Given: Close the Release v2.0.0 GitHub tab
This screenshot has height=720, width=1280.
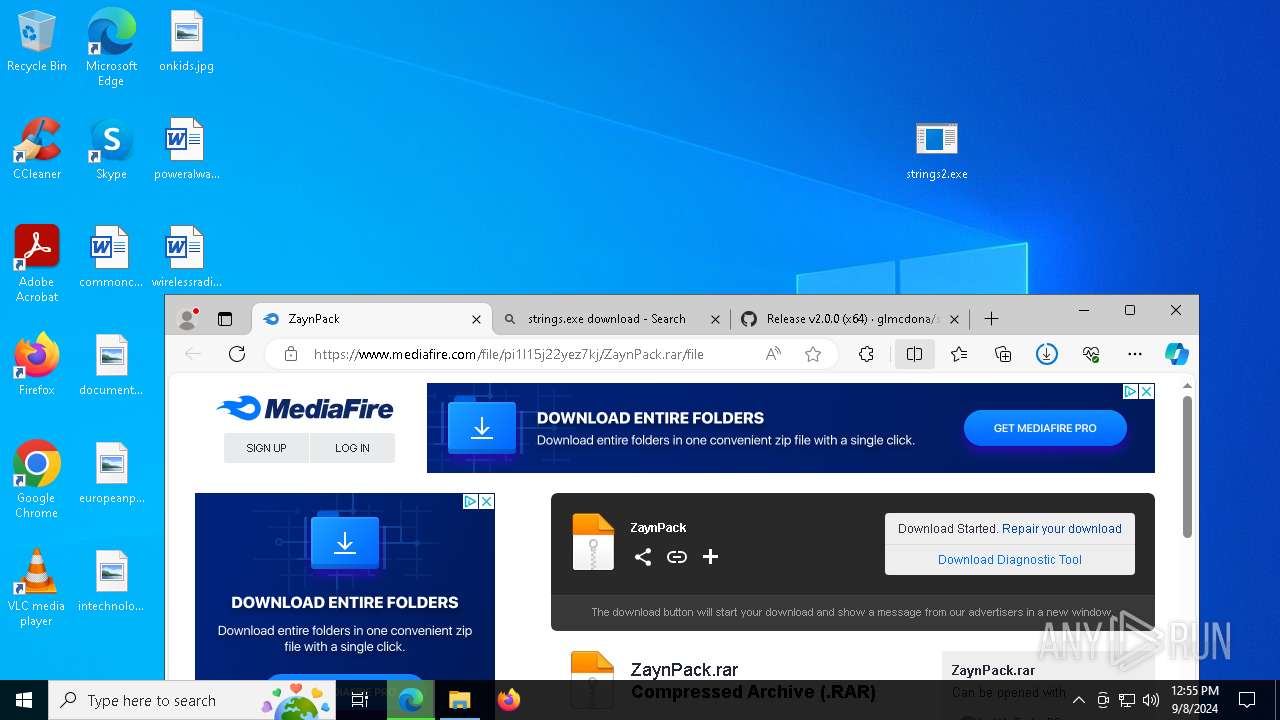Looking at the screenshot, I should (x=954, y=319).
